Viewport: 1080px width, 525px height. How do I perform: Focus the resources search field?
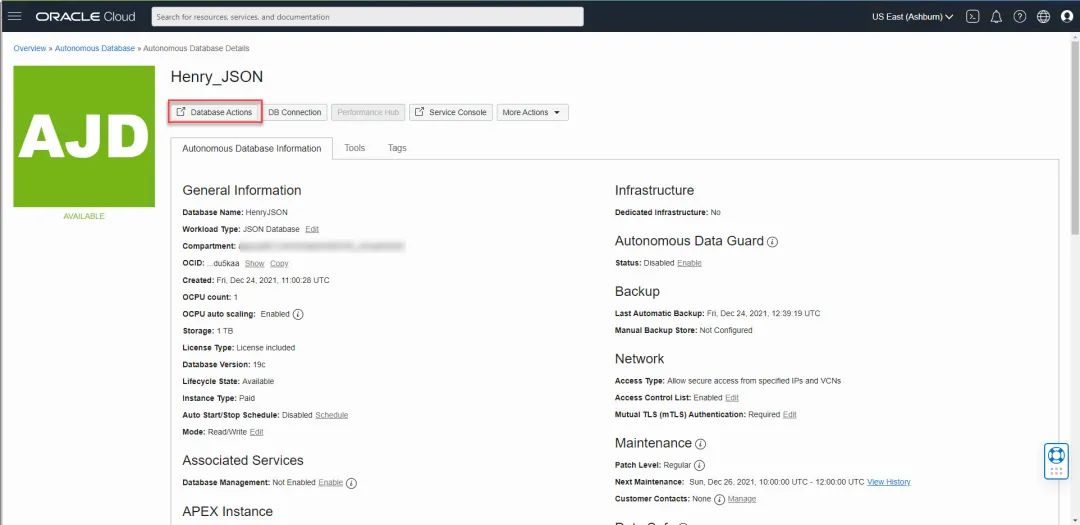pos(368,17)
